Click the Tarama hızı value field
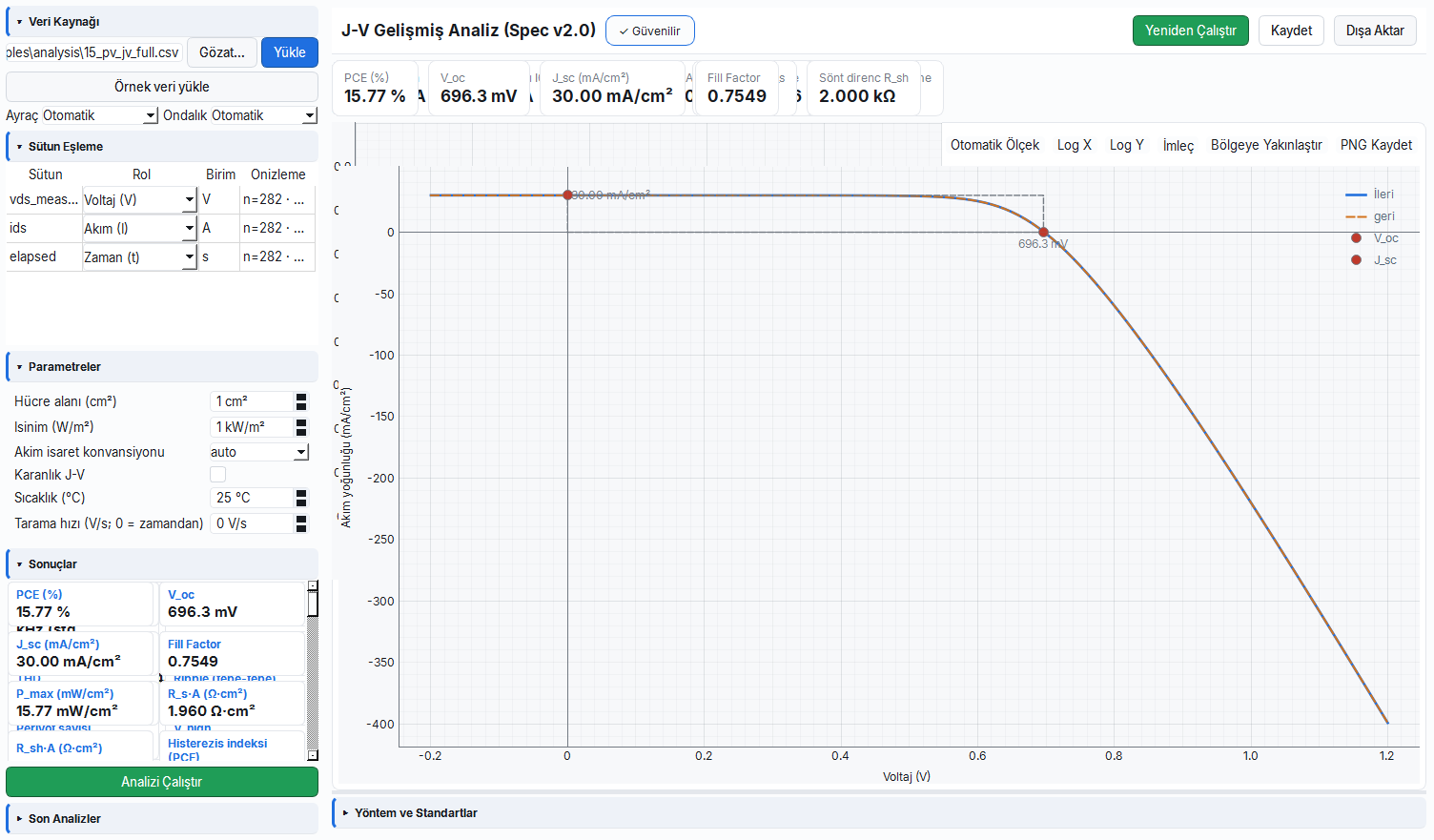The width and height of the screenshot is (1434, 840). (x=252, y=523)
